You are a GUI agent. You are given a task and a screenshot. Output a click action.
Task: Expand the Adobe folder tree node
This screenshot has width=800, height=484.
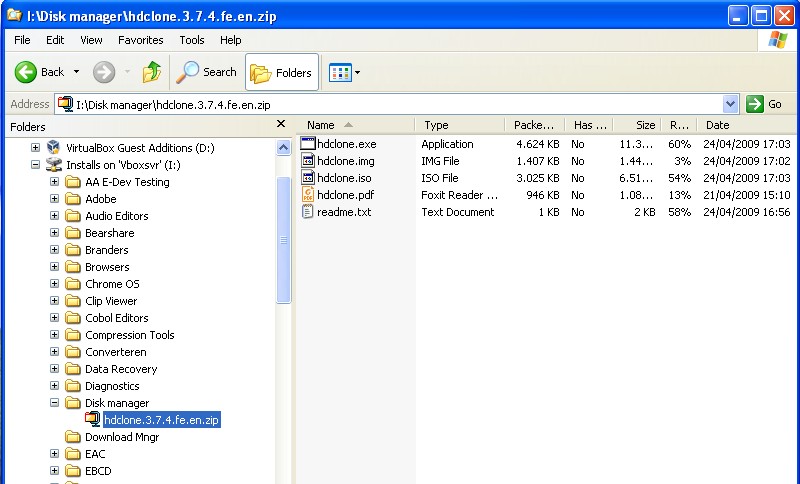(55, 199)
